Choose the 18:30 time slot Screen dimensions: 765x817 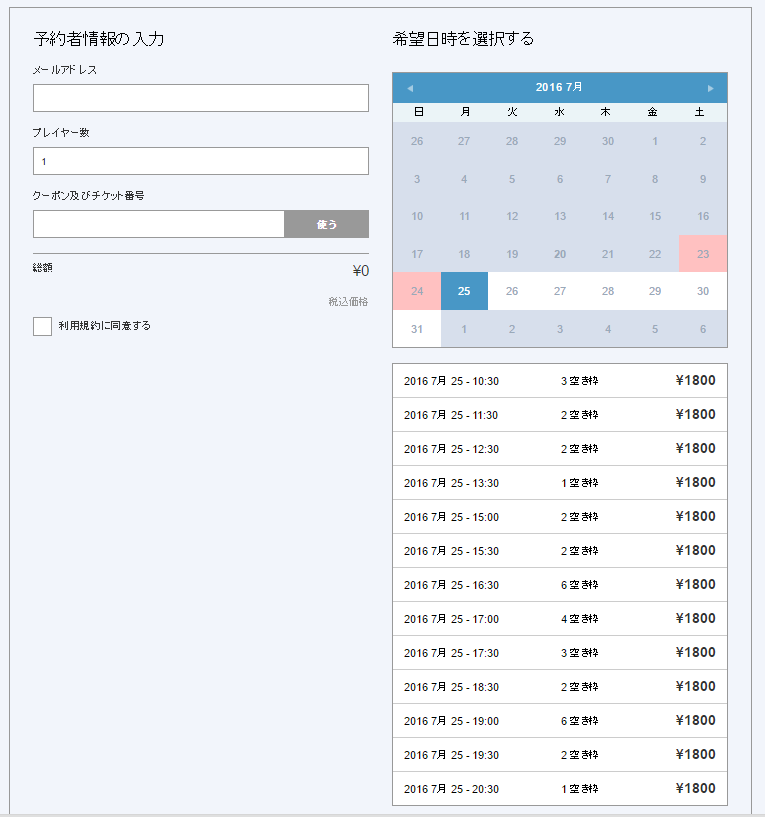point(560,687)
